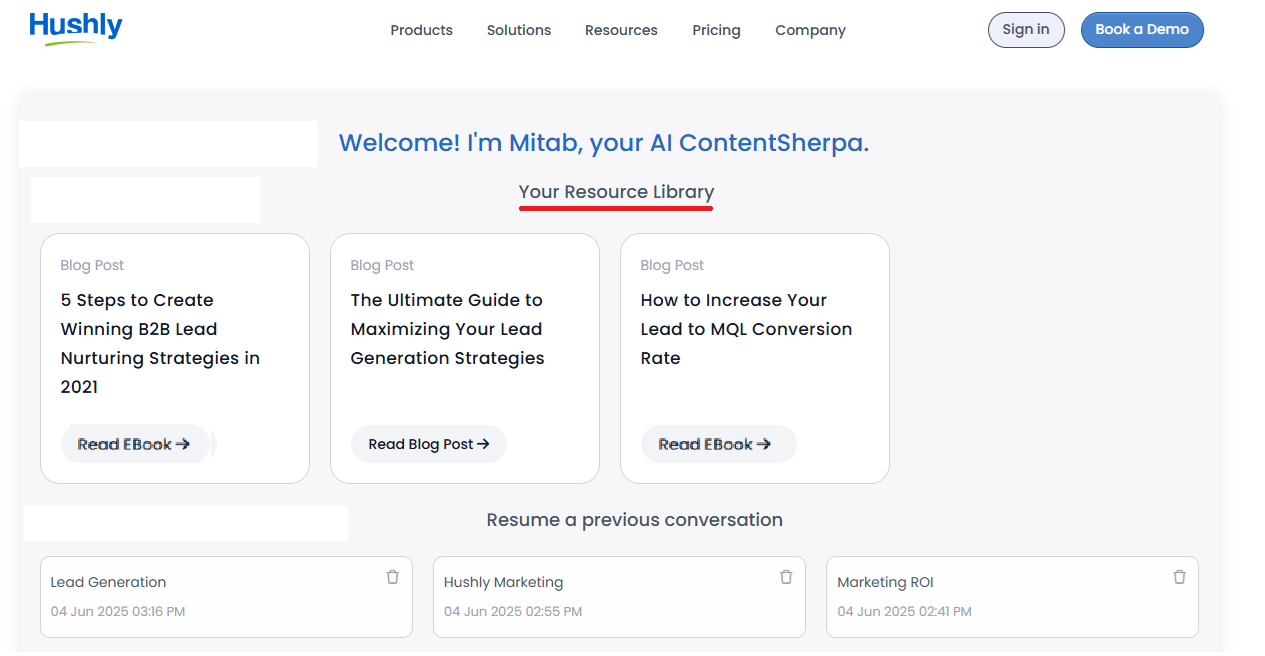Viewport: 1265px width, 656px height.
Task: Click the Hushly logo
Action: [76, 28]
